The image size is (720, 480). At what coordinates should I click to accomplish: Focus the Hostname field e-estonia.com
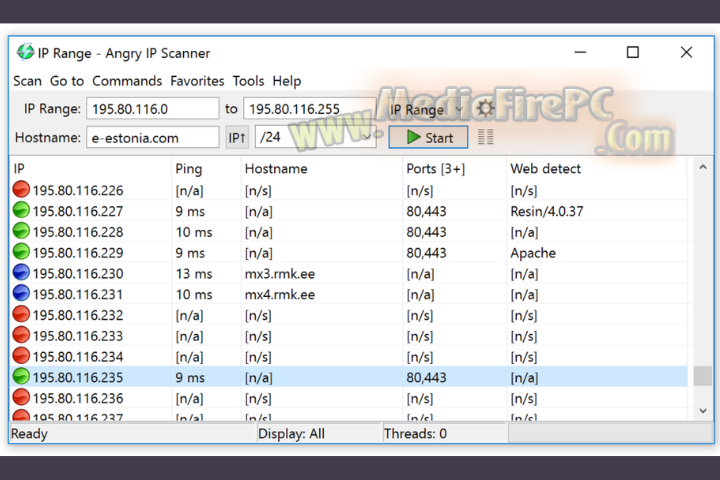click(152, 137)
